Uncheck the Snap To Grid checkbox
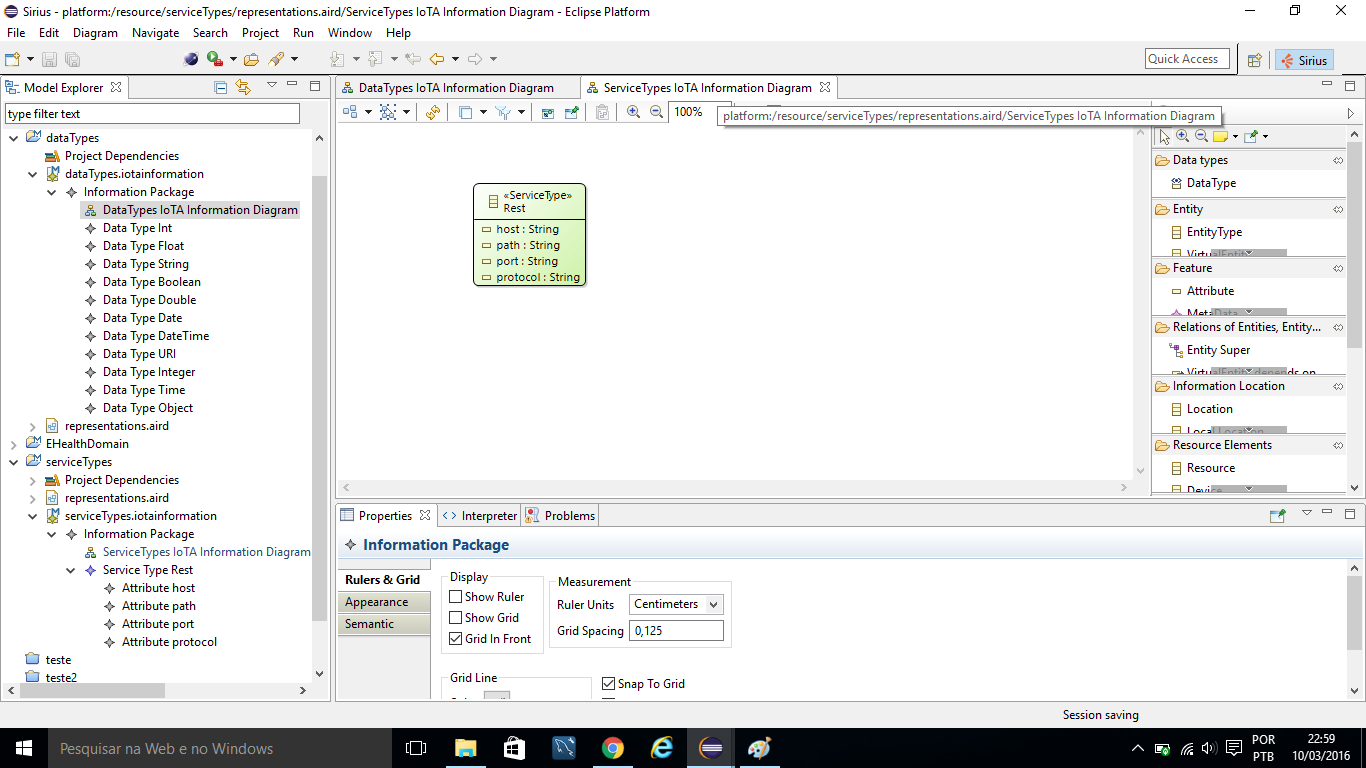This screenshot has height=768, width=1366. [609, 684]
